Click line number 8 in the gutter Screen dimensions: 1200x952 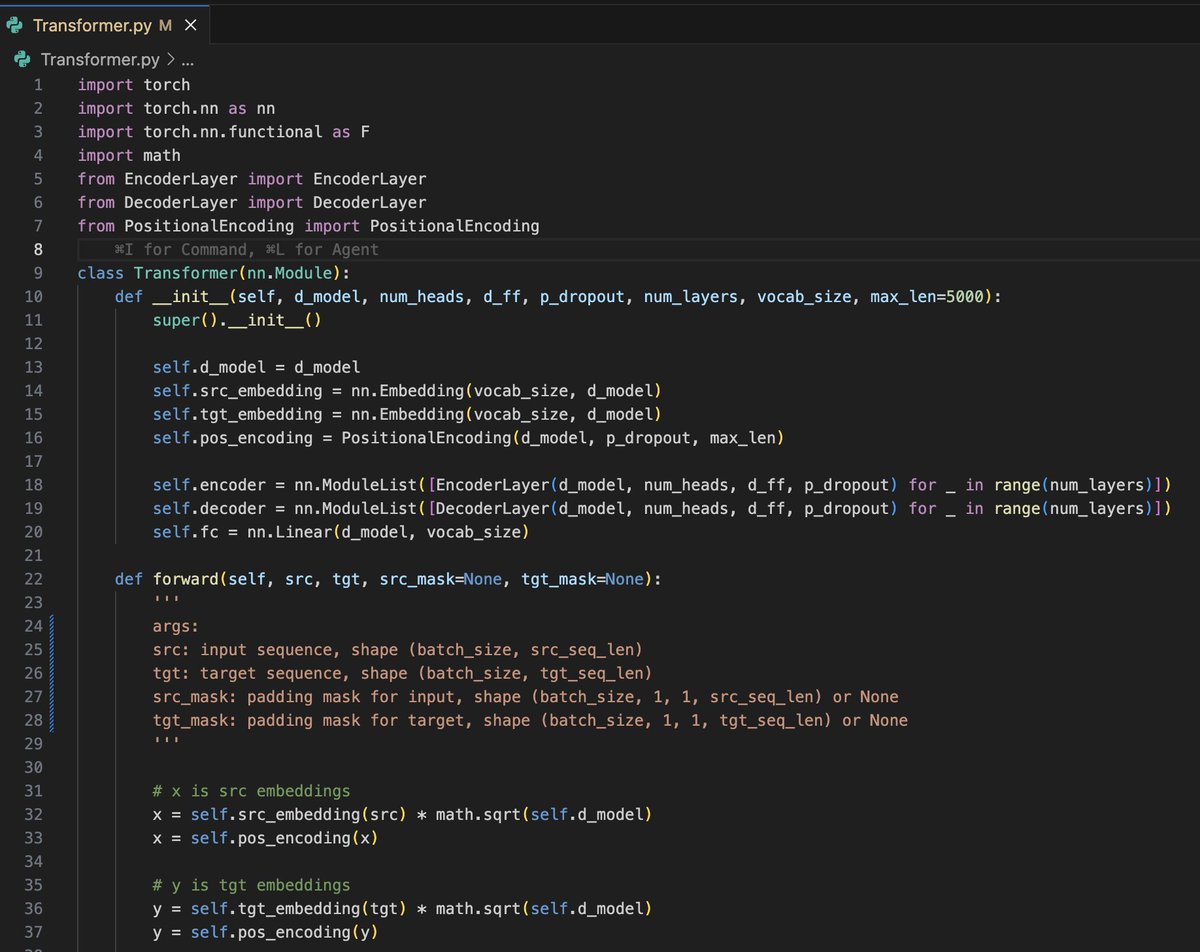38,249
